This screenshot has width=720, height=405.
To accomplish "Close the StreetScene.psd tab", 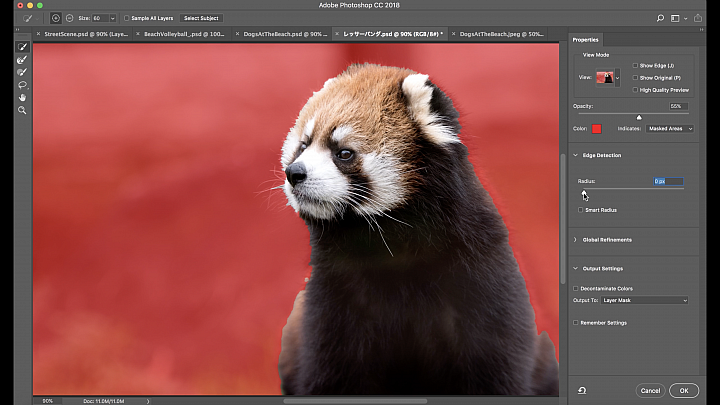I will point(39,34).
